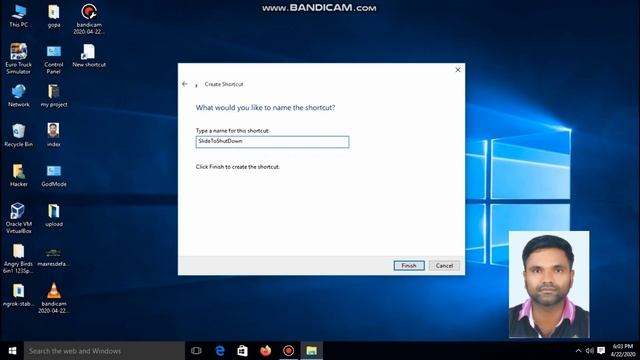
Task: Select the VLC bandicam video file icon
Action: click(x=54, y=298)
